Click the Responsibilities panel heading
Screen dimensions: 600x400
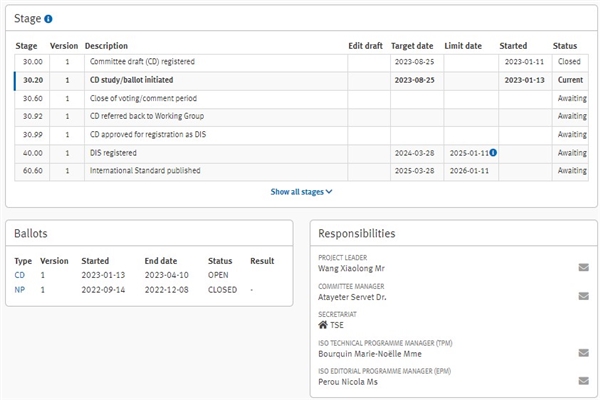[356, 233]
